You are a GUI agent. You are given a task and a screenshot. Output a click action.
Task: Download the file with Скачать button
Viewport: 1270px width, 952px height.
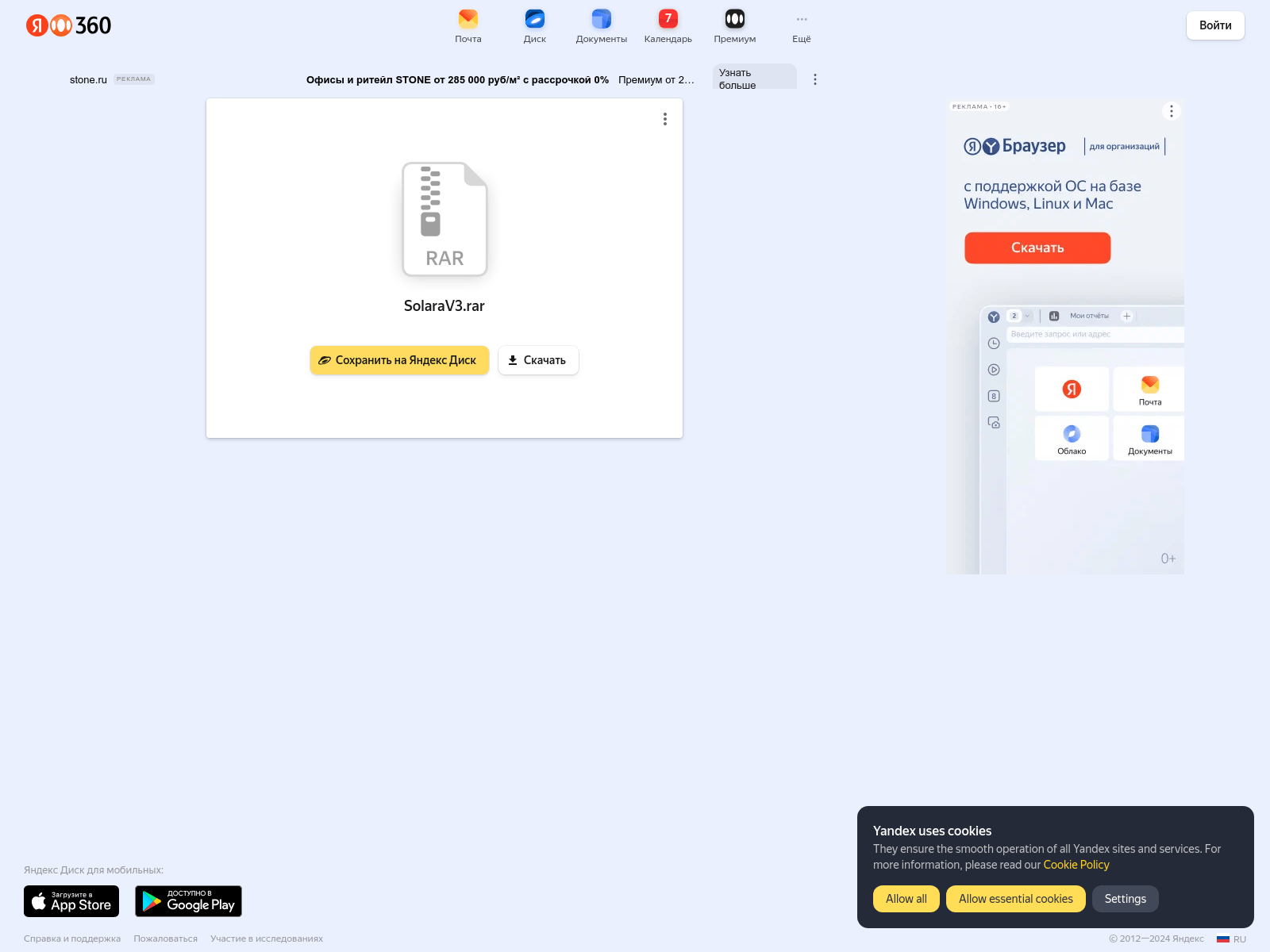click(x=538, y=360)
